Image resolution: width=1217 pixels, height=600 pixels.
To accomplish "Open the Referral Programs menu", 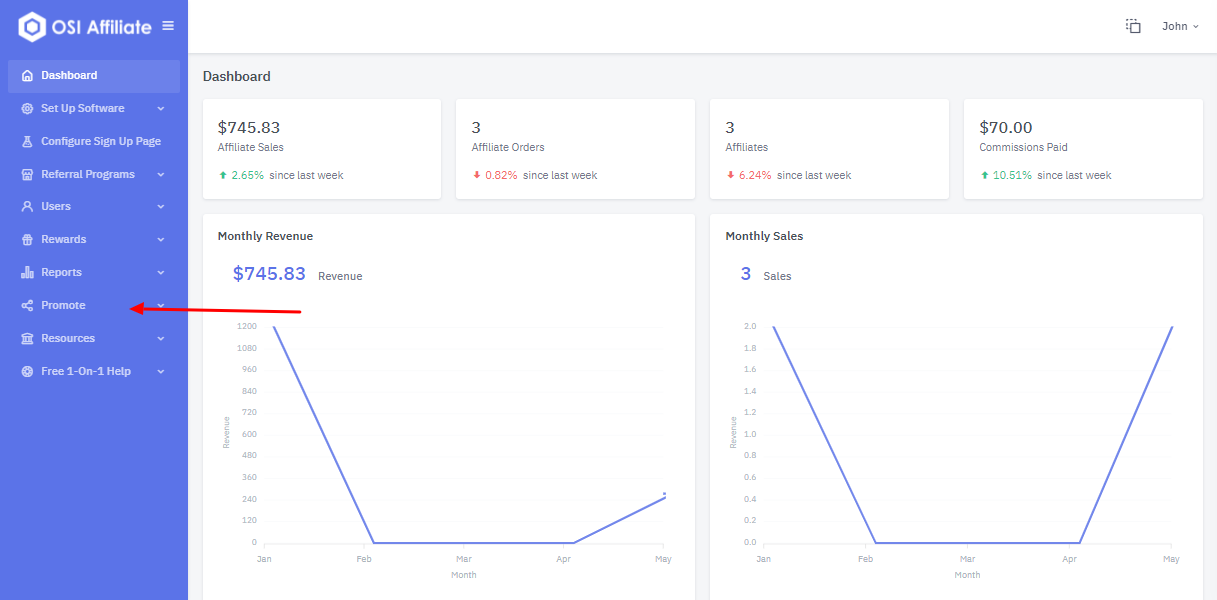I will (94, 175).
